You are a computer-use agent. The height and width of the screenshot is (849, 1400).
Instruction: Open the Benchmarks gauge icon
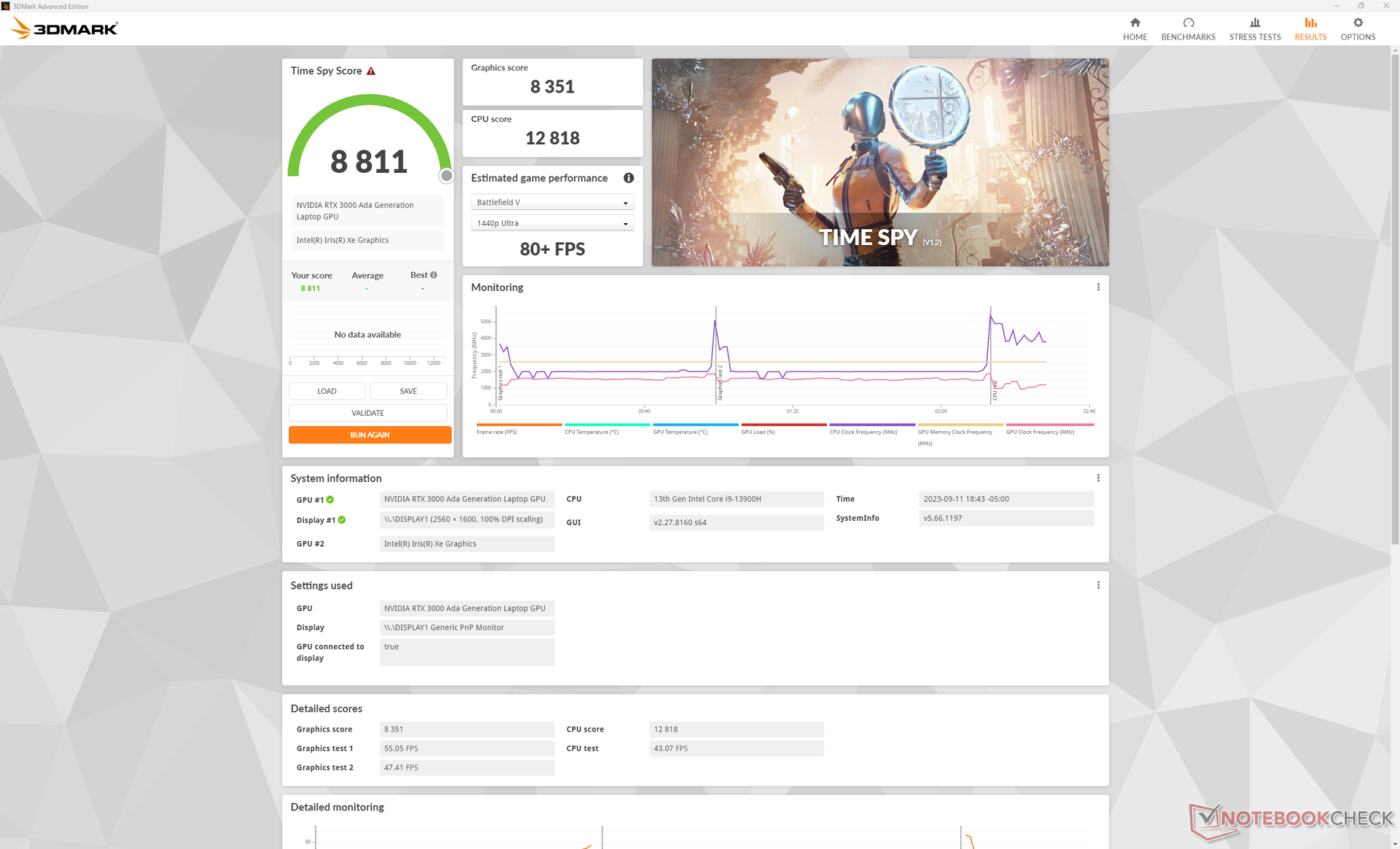coord(1188,23)
